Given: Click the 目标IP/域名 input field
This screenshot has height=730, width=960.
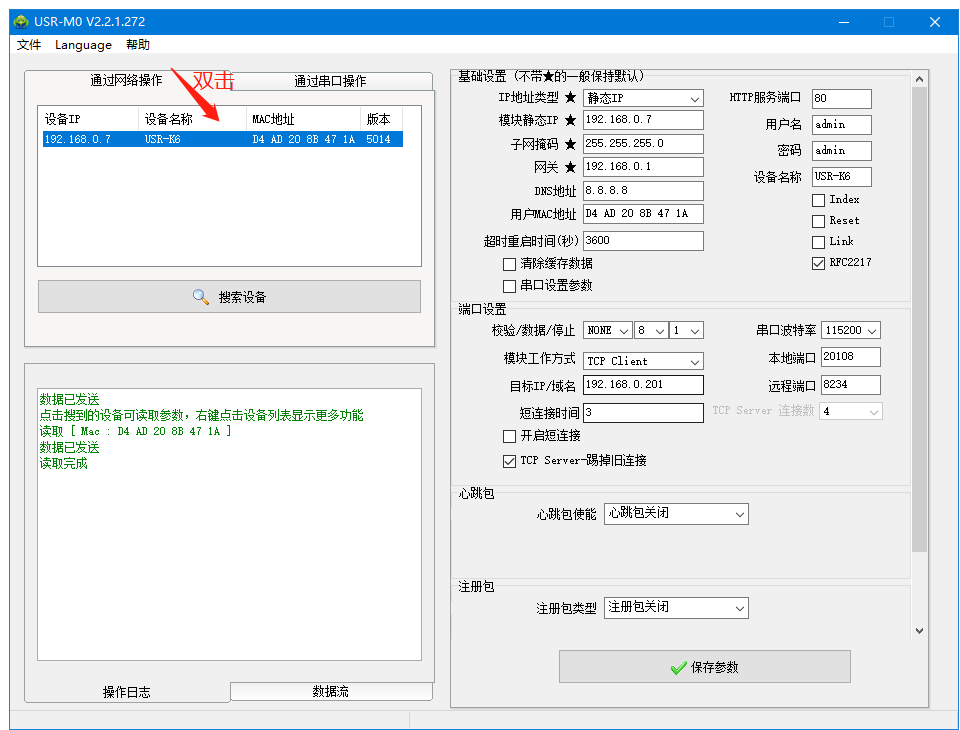Looking at the screenshot, I should coord(643,385).
